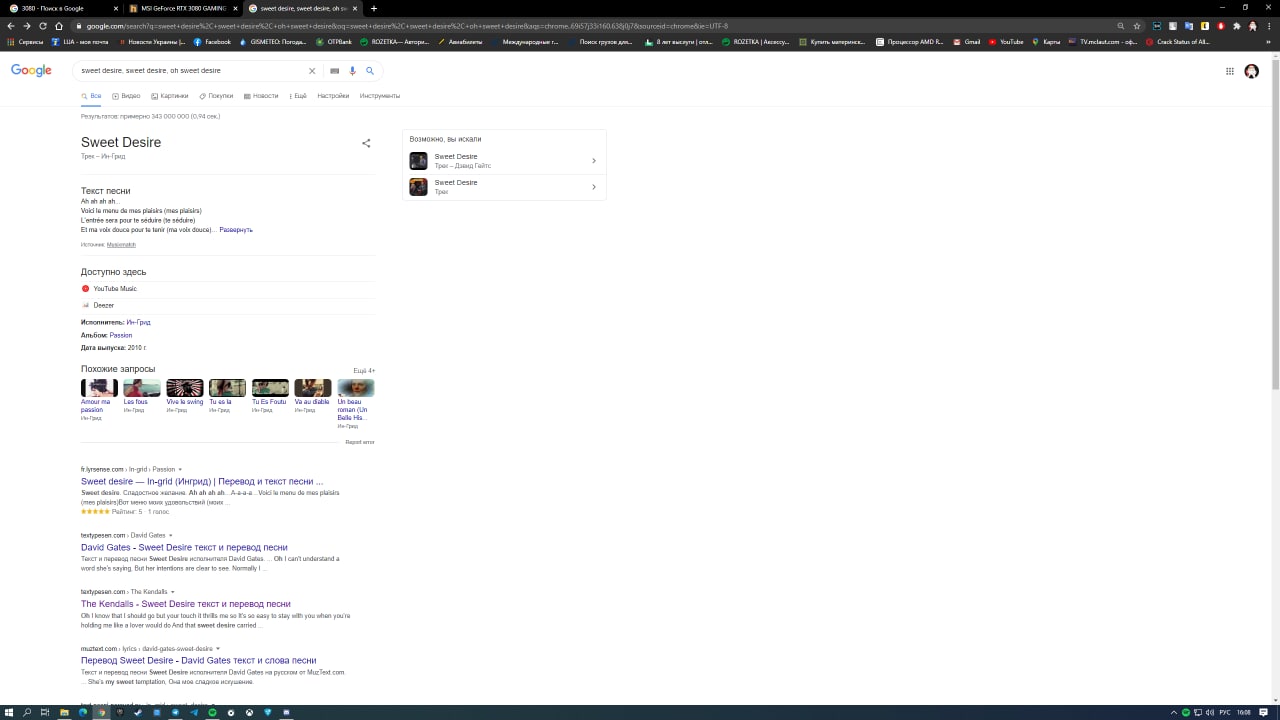The height and width of the screenshot is (720, 1280).
Task: Show hidden system tray icons
Action: (1174, 712)
